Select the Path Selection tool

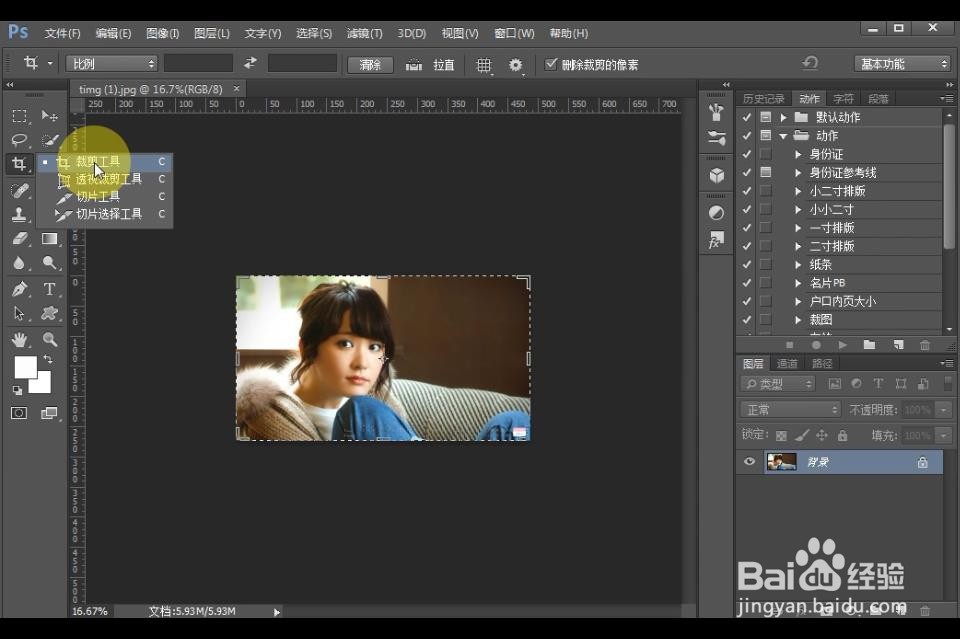(19, 313)
